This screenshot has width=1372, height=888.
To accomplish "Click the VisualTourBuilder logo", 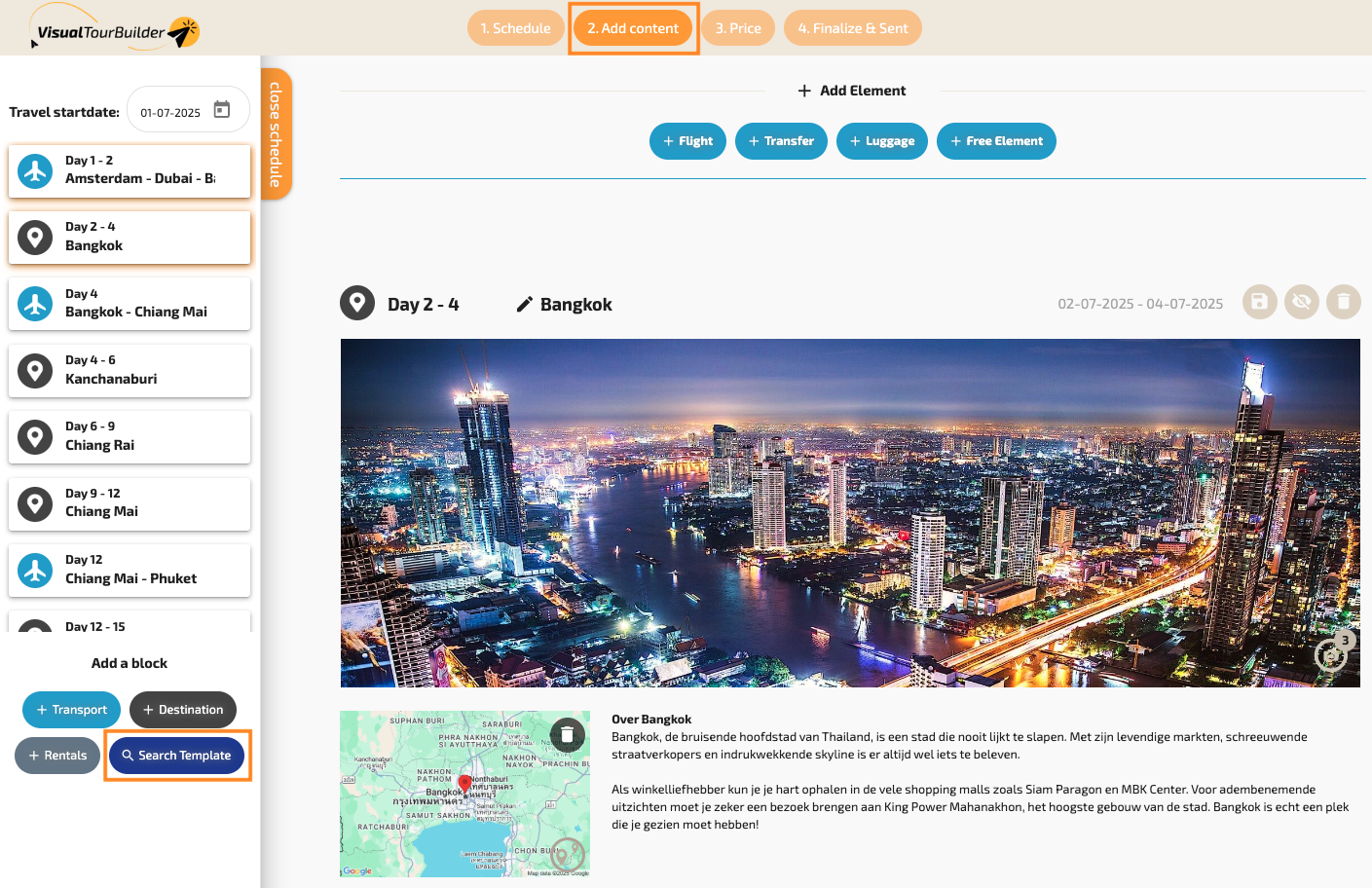I will pos(115,29).
